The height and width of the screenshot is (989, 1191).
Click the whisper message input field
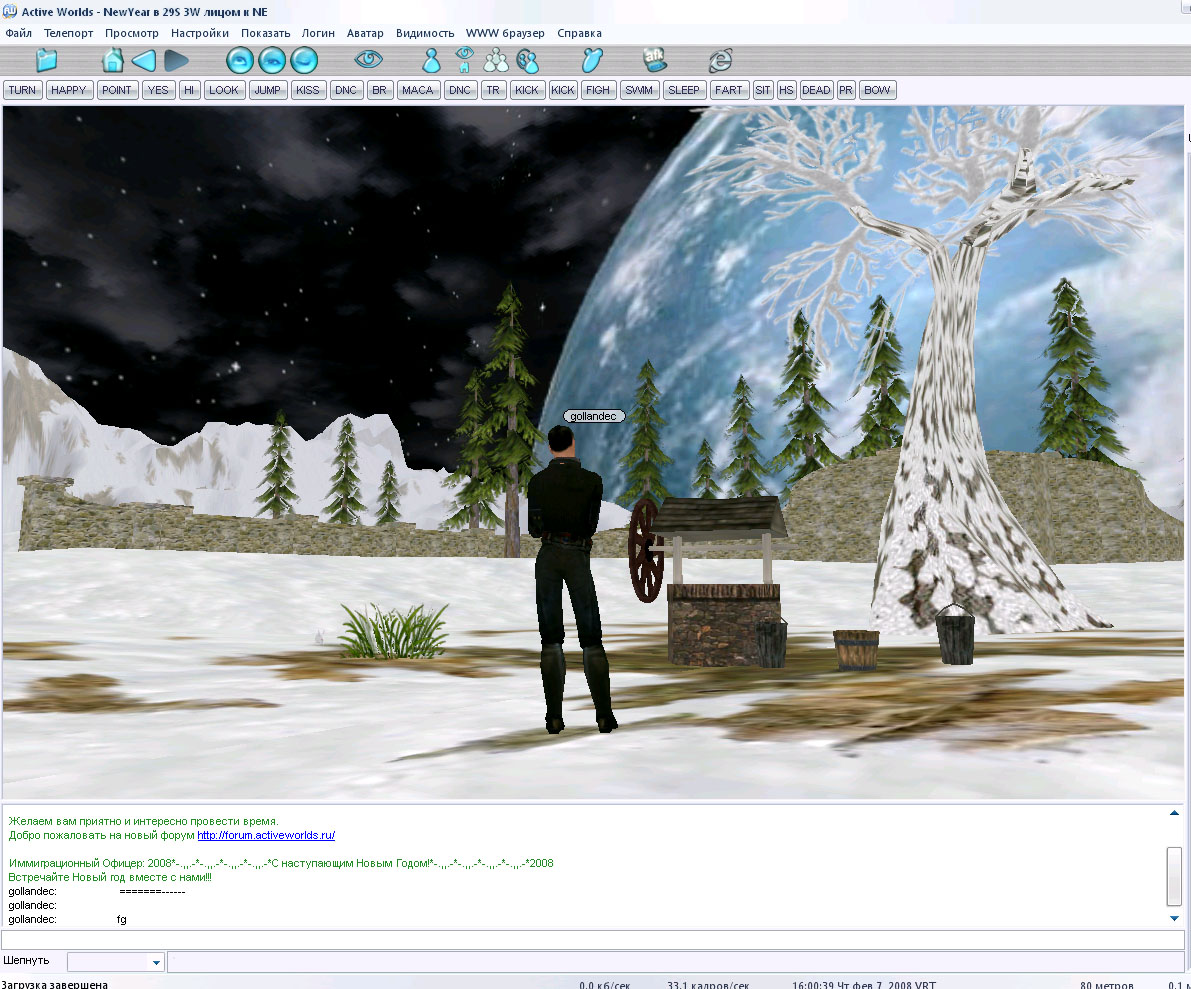tap(675, 962)
